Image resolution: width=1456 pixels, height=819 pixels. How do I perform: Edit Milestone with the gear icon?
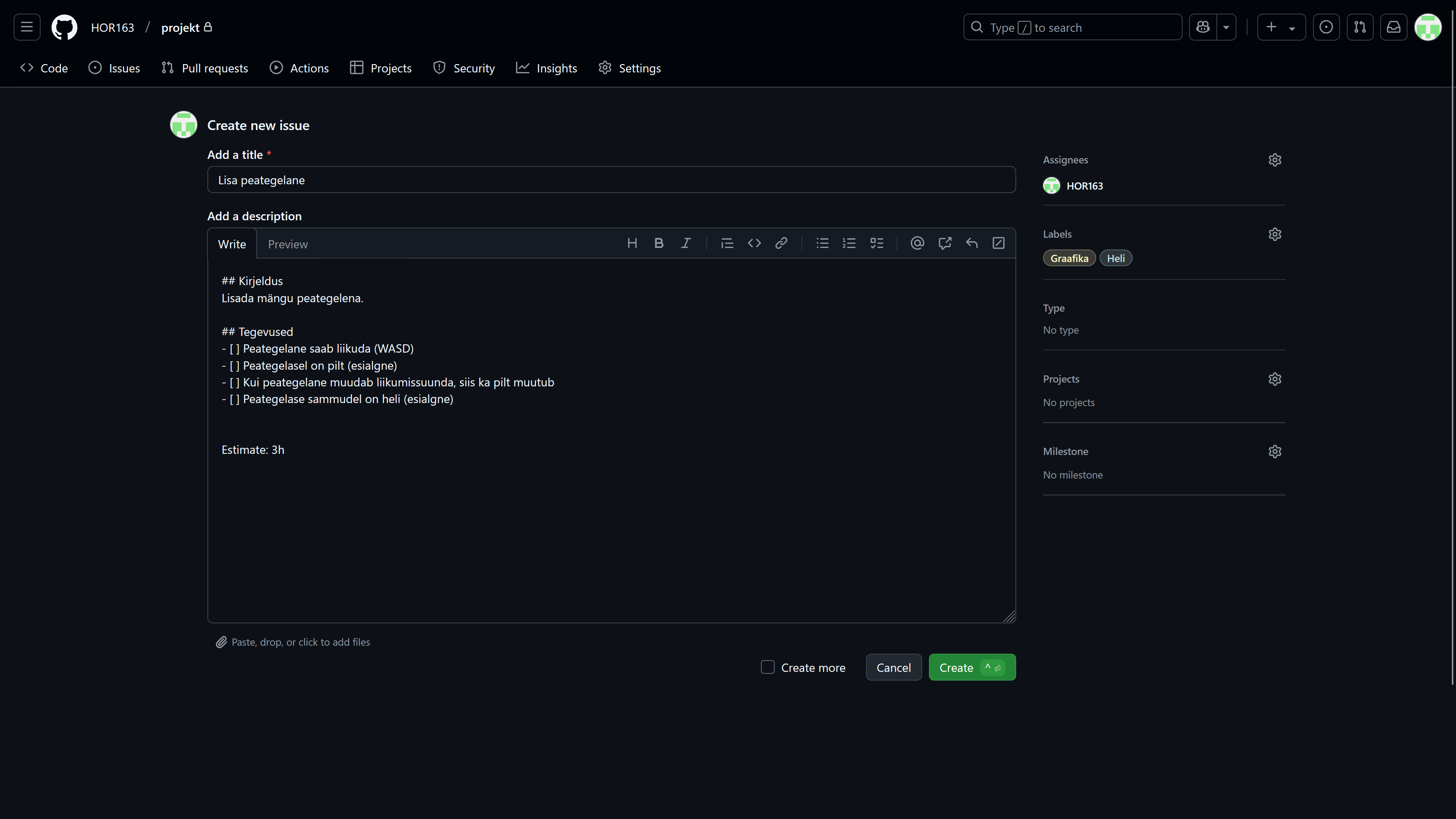tap(1274, 451)
